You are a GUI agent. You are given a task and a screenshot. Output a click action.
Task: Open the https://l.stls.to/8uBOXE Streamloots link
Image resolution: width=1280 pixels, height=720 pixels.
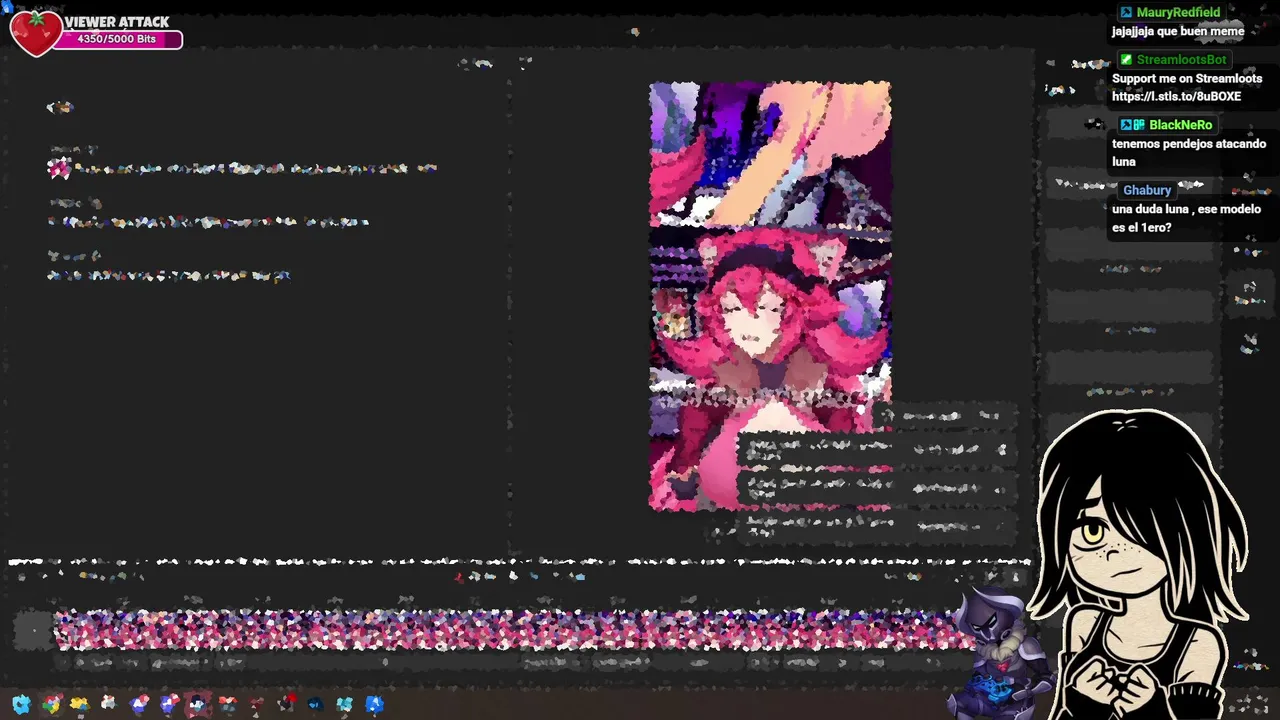[1176, 97]
